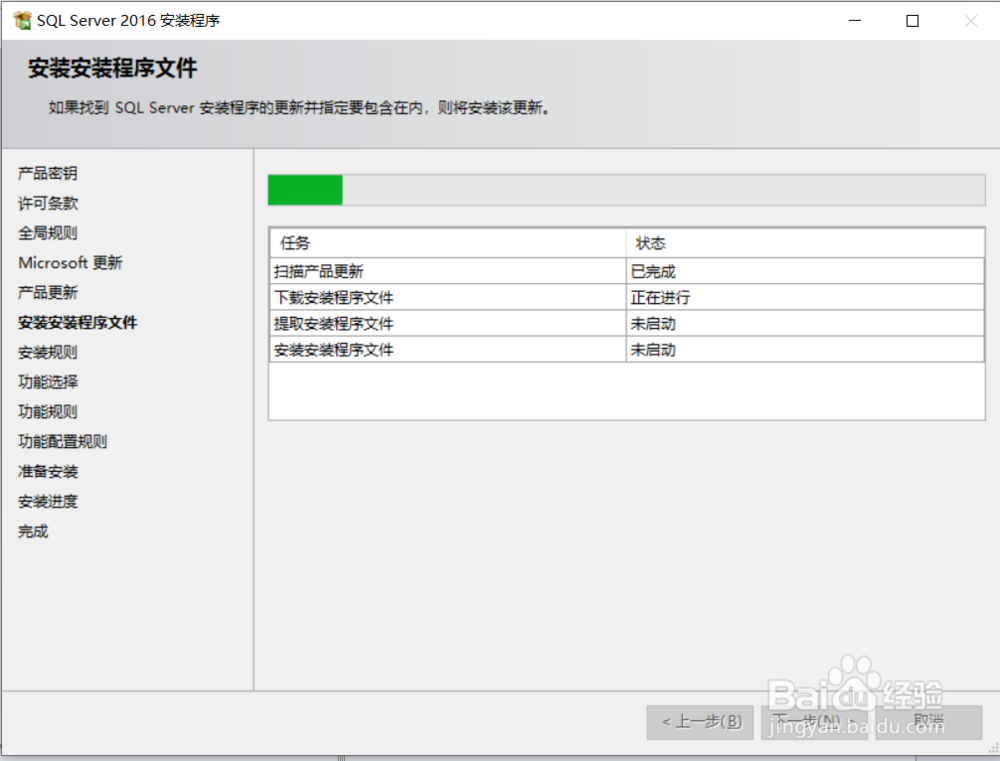Click the disabled close button of setup window
Viewport: 1000px width, 761px height.
tap(970, 20)
